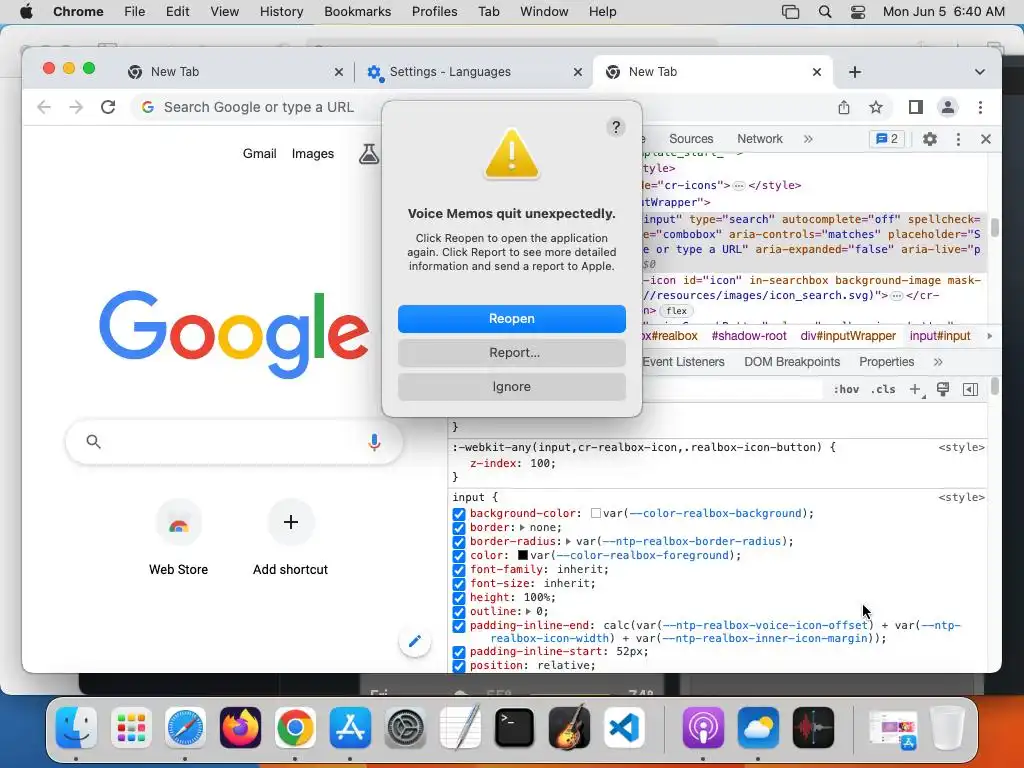Select #shadow-root breadcrumb

coord(748,336)
